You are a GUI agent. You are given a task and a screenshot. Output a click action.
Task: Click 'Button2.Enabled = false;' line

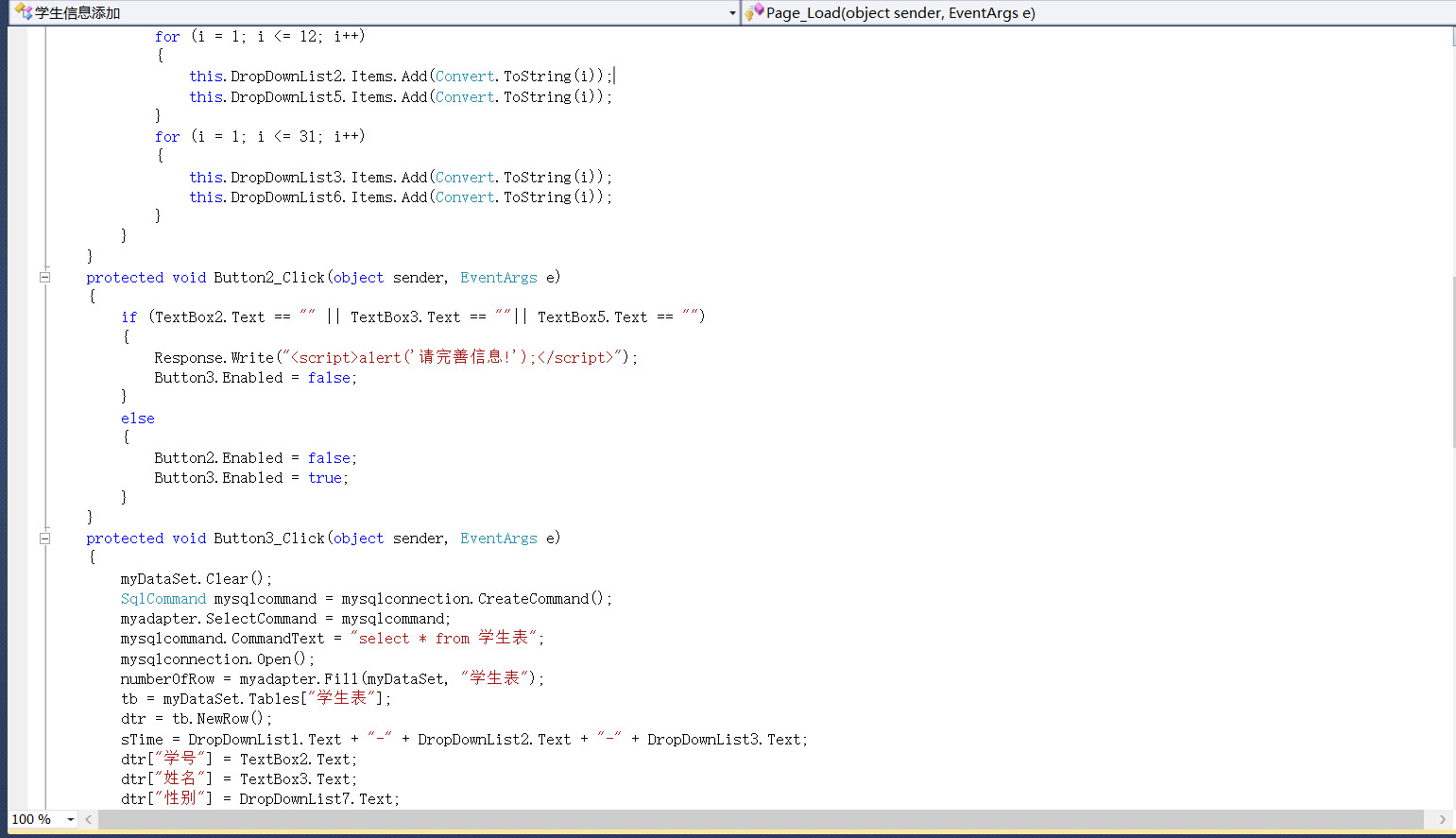tap(256, 457)
